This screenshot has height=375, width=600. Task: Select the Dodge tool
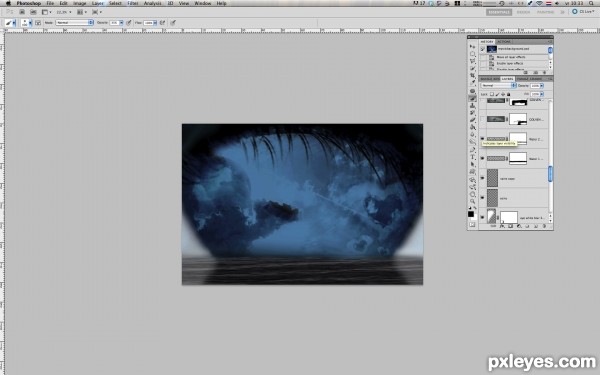(x=472, y=141)
